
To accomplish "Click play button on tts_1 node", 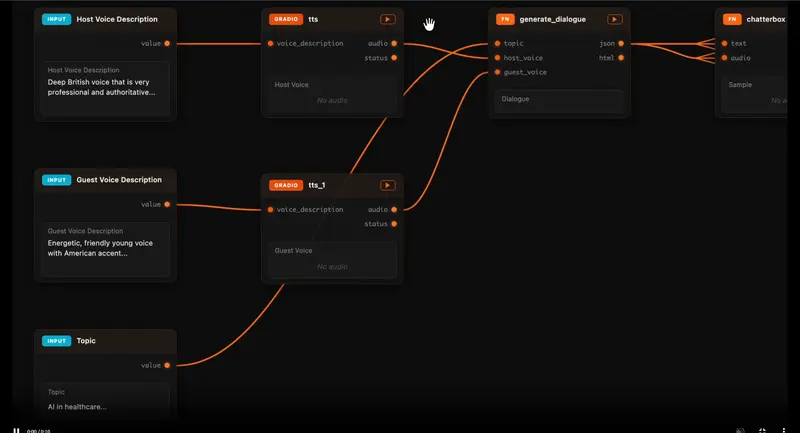I will click(x=387, y=185).
